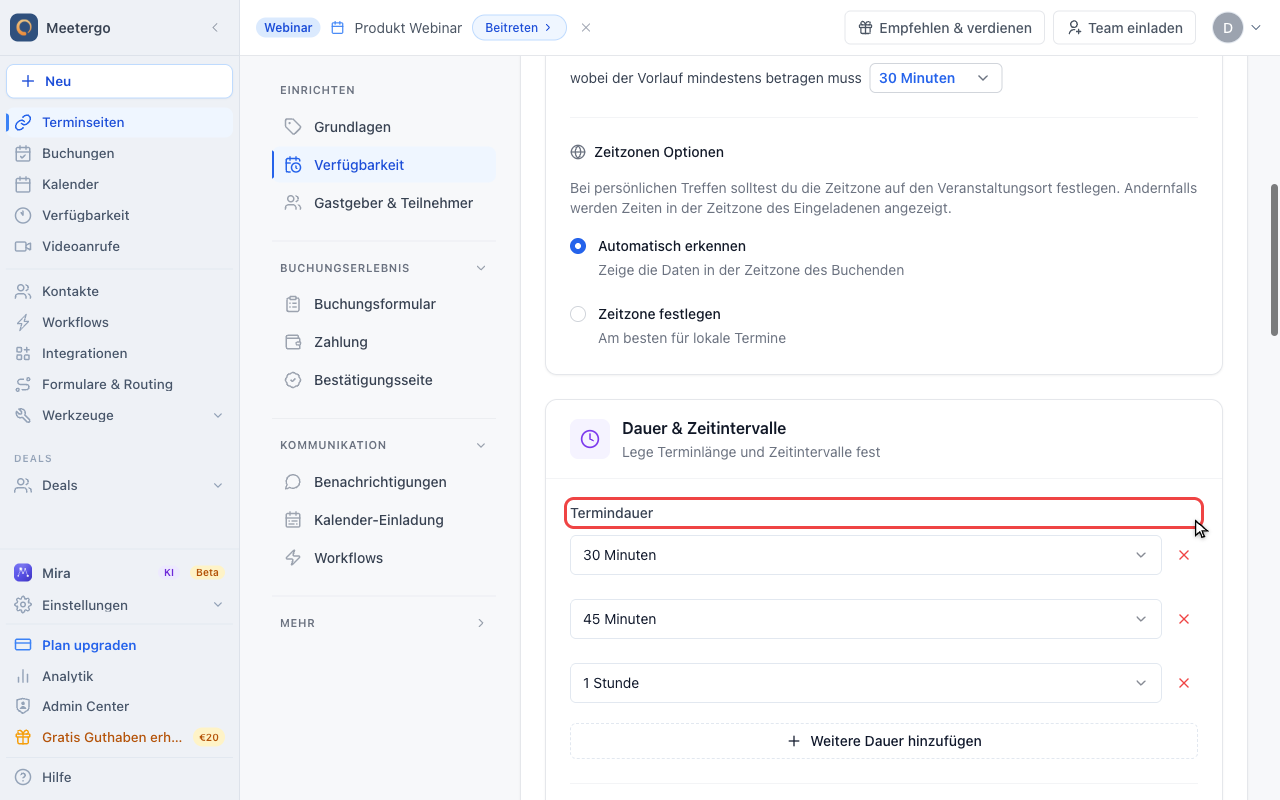This screenshot has width=1280, height=800.
Task: Click the Buchungen calendar-check icon
Action: 23,153
